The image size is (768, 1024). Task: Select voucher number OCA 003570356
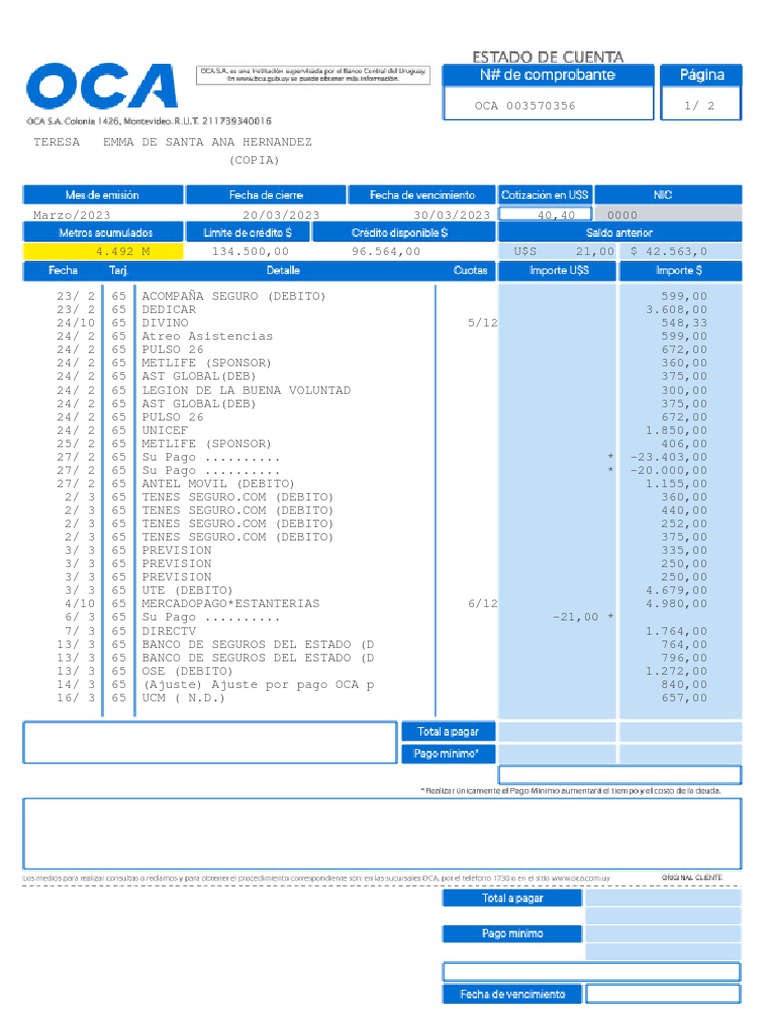525,106
